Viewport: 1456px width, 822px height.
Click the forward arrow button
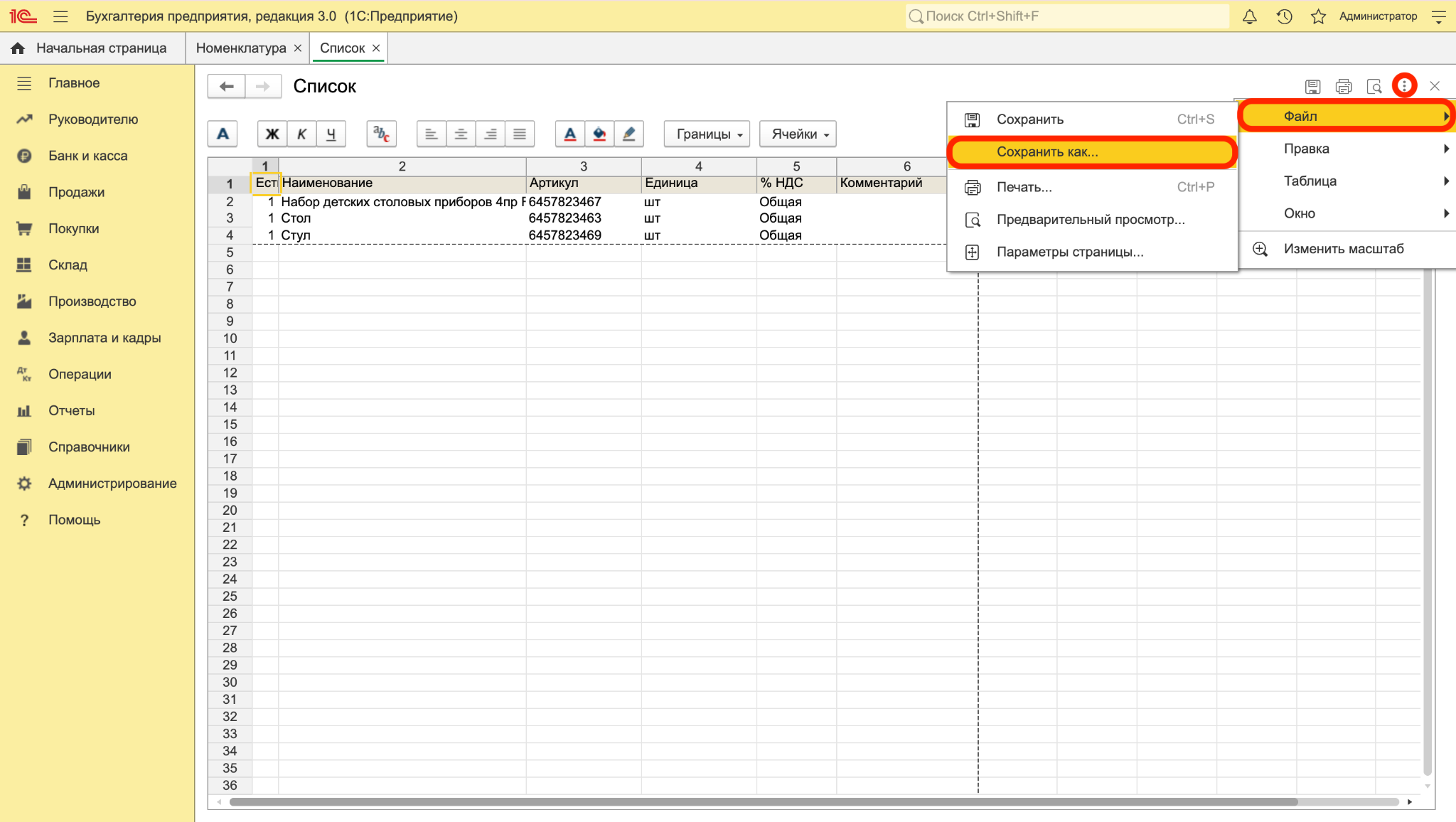(263, 86)
